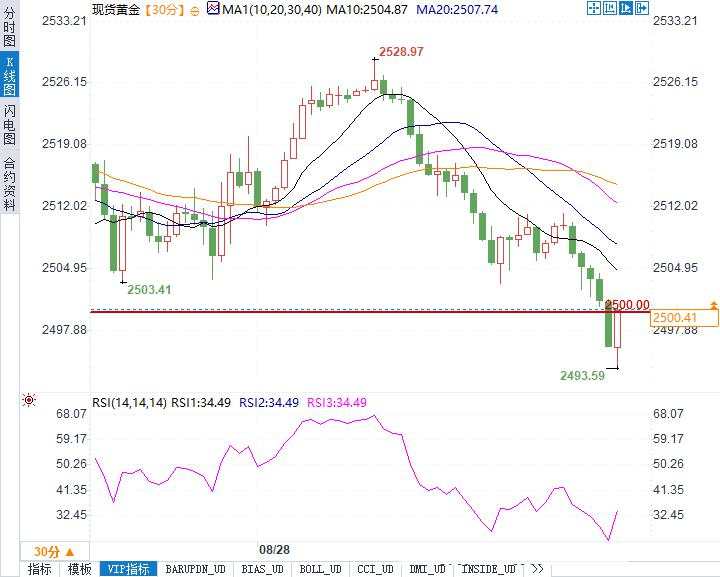Image resolution: width=720 pixels, height=577 pixels.
Task: Select the VIP指标 tab
Action: (x=128, y=569)
